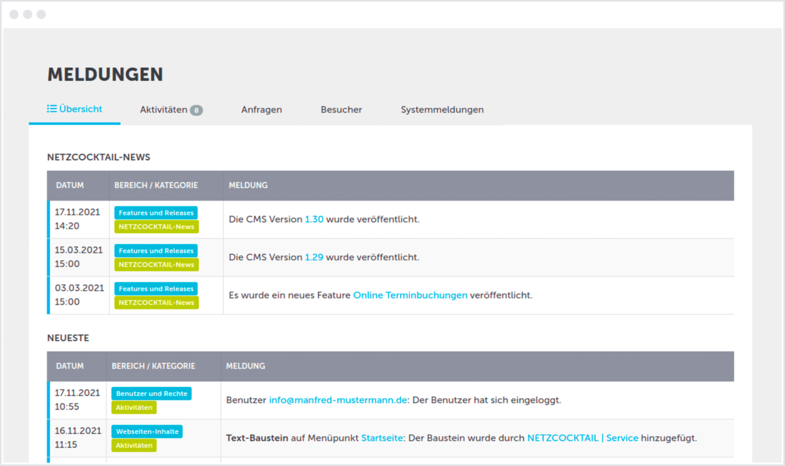Click Meldung column header in Neueste table

(x=246, y=366)
